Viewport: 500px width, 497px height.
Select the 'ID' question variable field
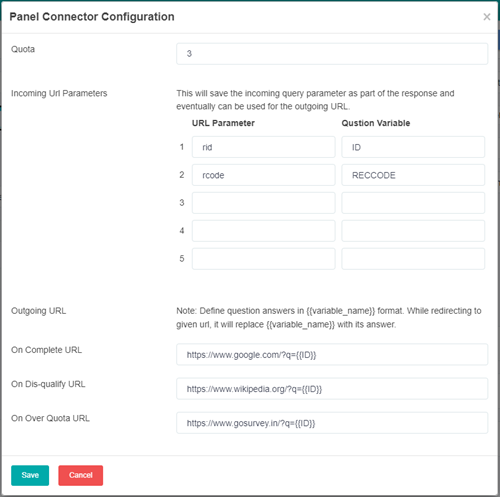tap(413, 147)
